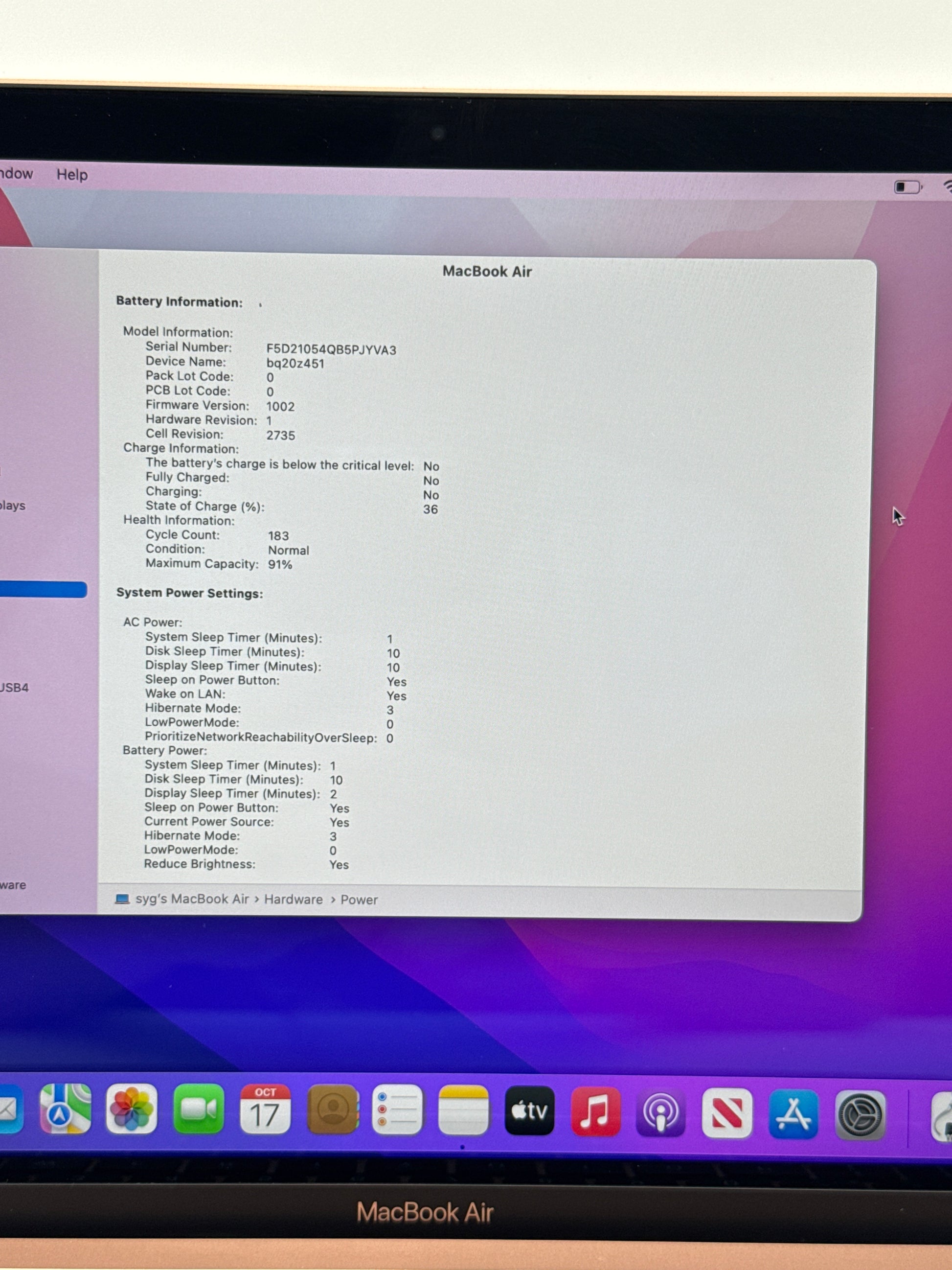Screen dimensions: 952x1270
Task: Click the Calendar icon showing Oct 17
Action: click(265, 1110)
